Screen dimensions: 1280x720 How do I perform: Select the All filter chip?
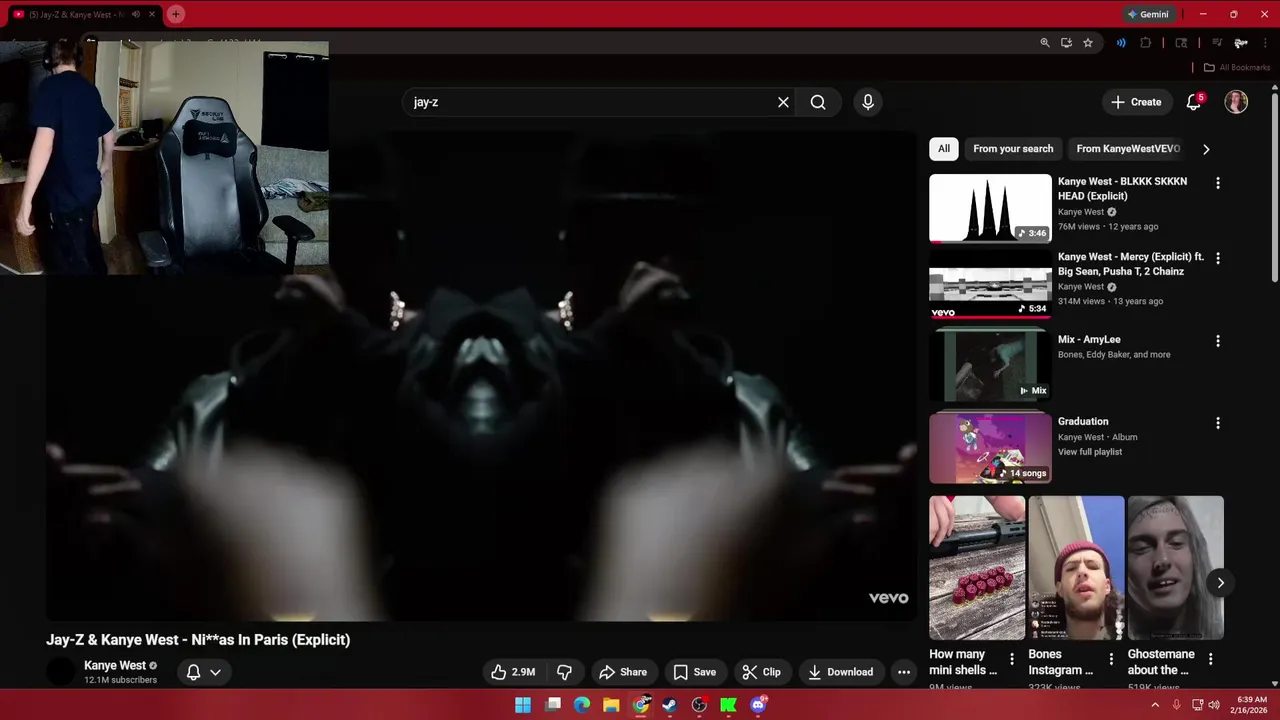[944, 149]
